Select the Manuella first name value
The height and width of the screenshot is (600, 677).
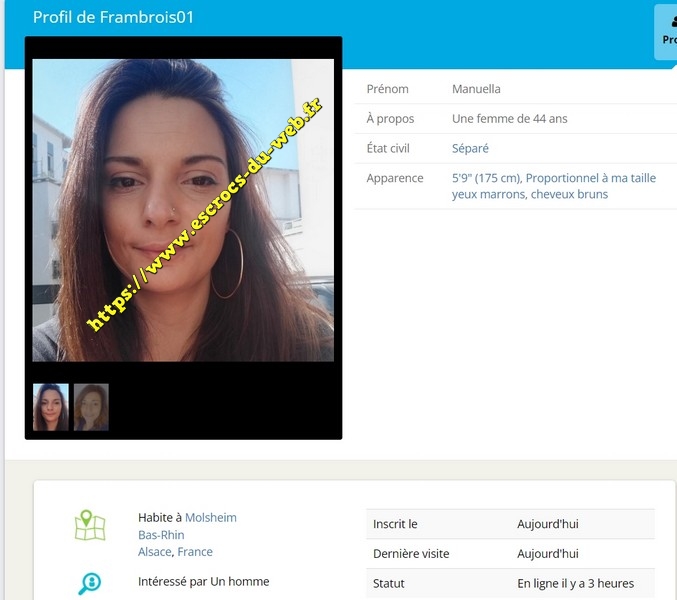click(x=476, y=89)
